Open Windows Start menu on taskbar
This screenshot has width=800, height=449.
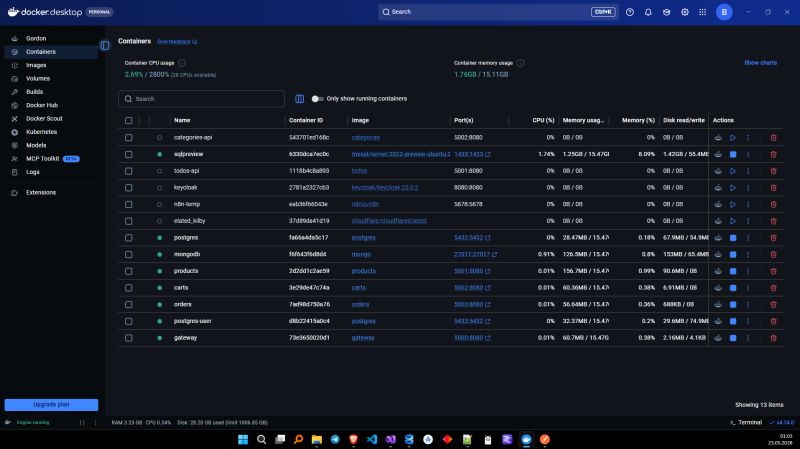point(243,439)
